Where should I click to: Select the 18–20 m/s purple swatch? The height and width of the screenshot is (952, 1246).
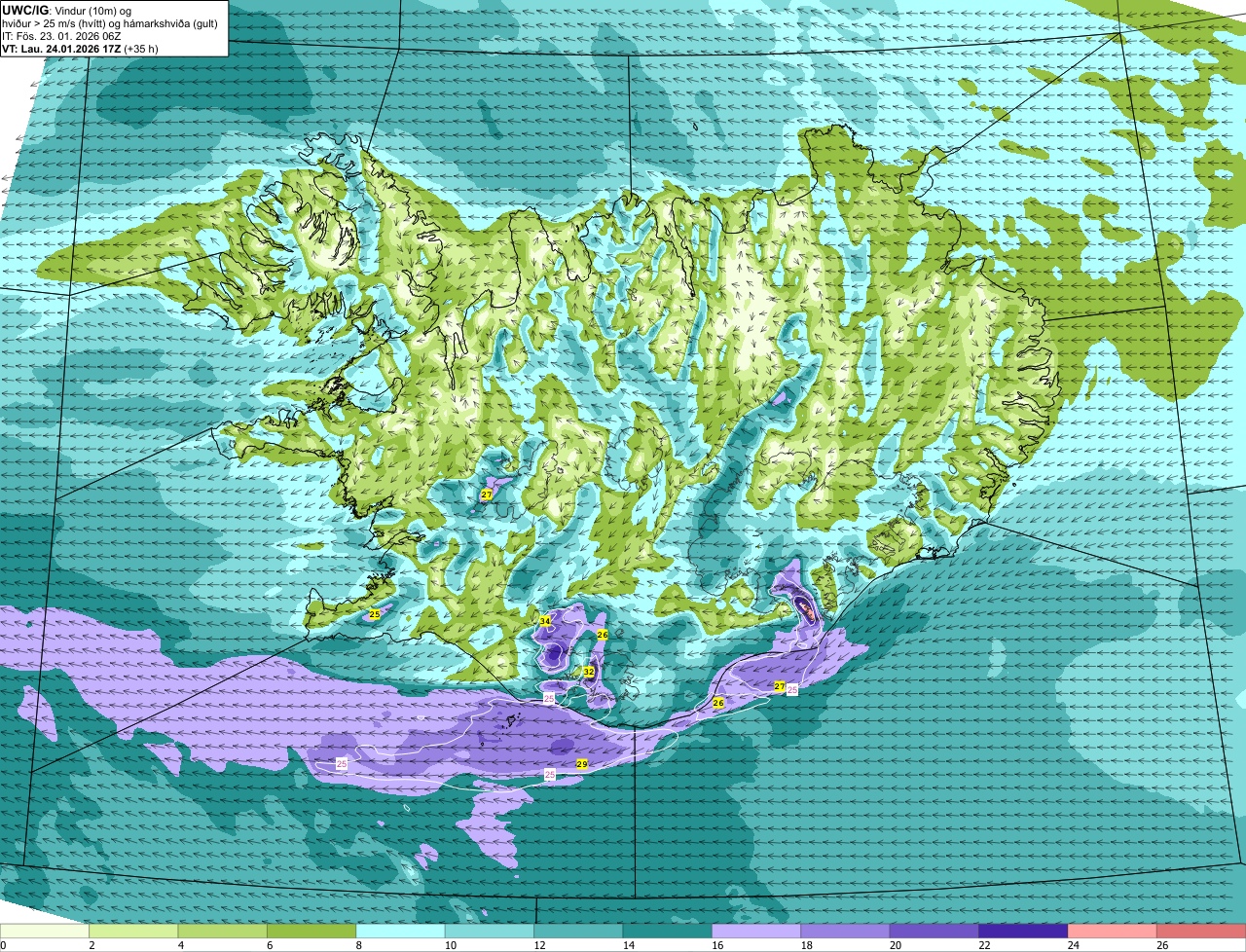(x=845, y=931)
